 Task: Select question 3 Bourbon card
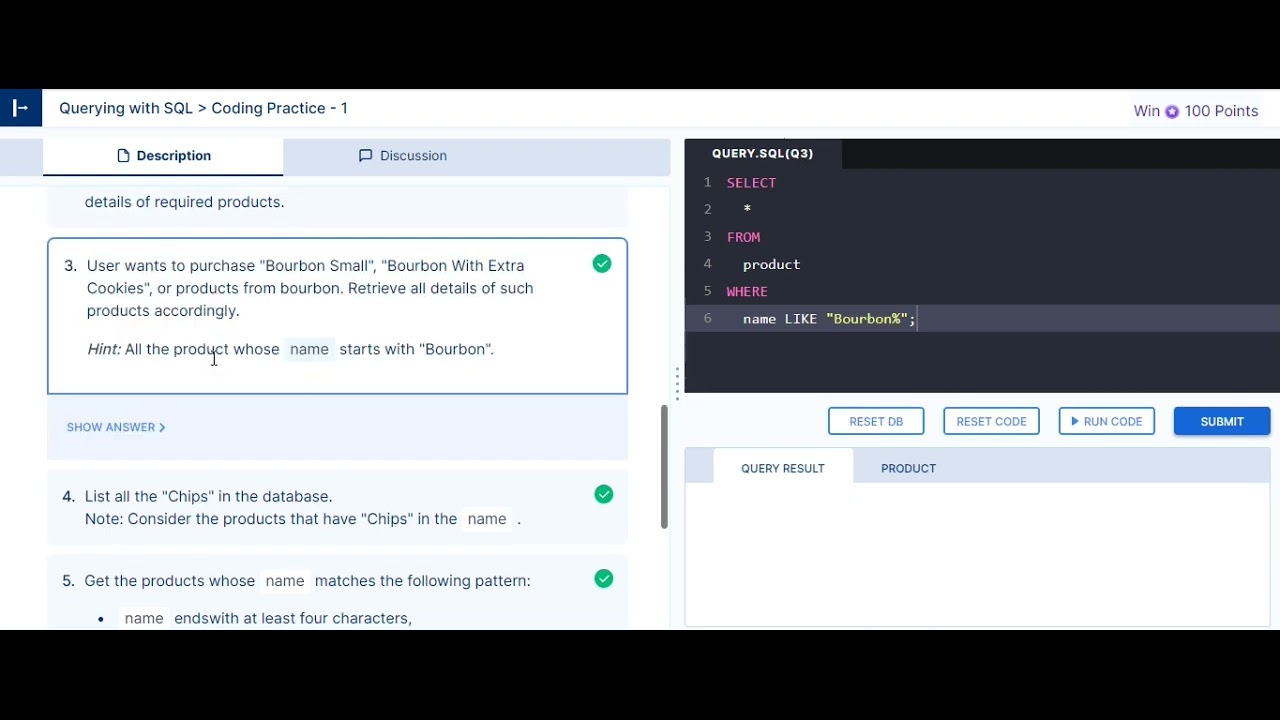(x=337, y=316)
